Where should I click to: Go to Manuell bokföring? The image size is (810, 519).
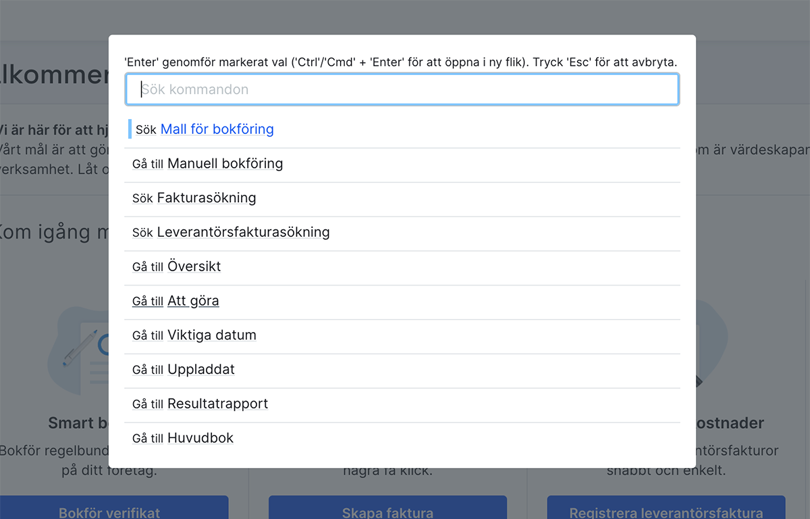[224, 163]
